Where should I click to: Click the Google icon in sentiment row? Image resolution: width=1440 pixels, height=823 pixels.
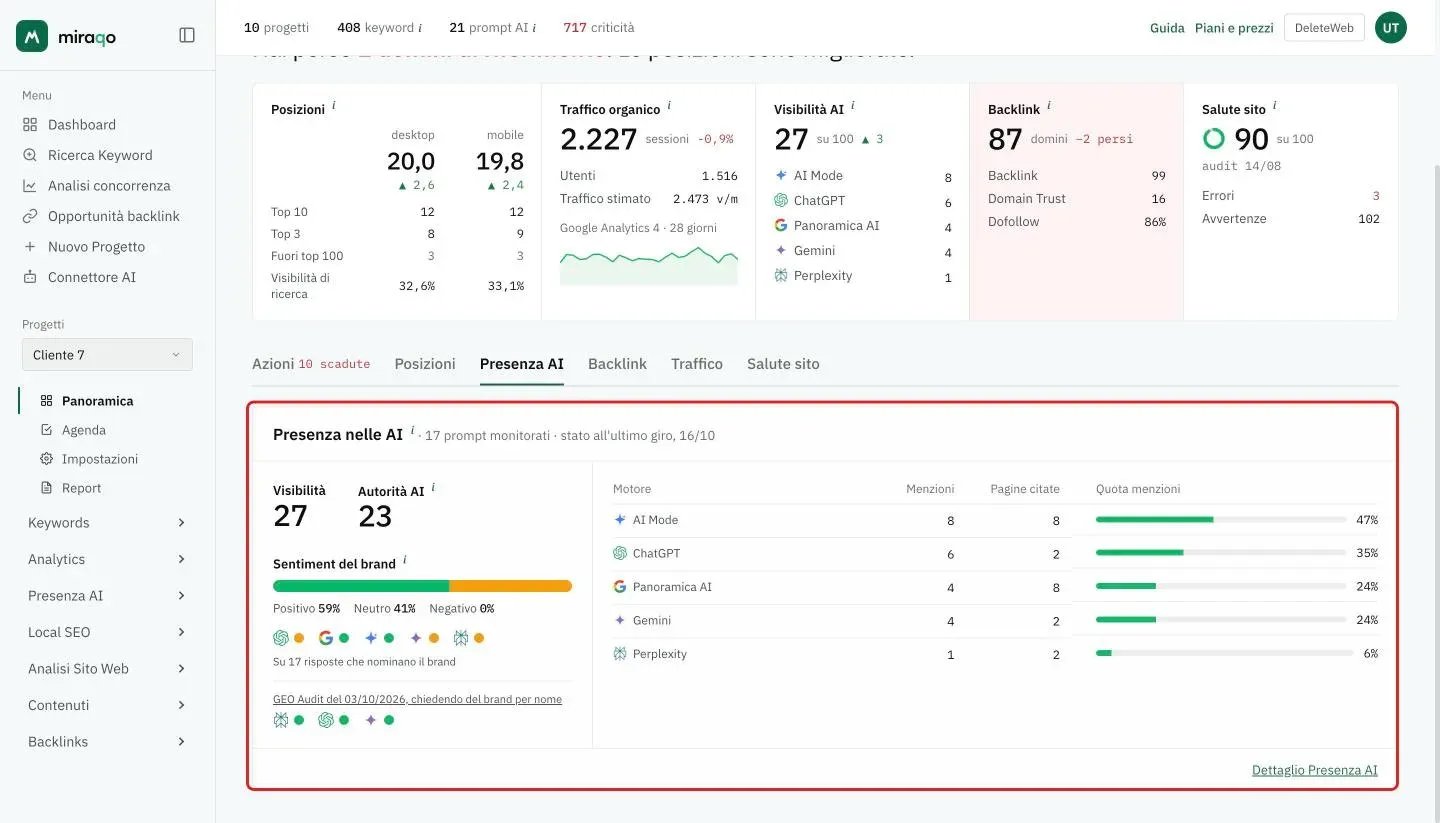point(325,638)
